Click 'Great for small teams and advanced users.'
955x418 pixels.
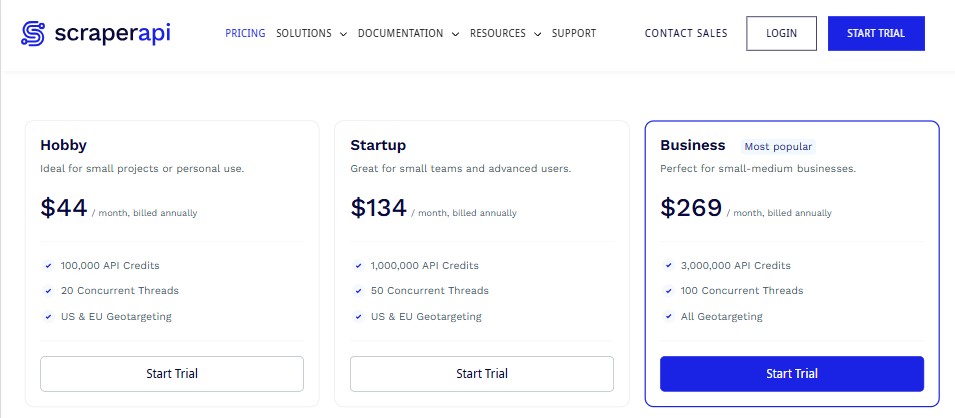click(x=460, y=169)
